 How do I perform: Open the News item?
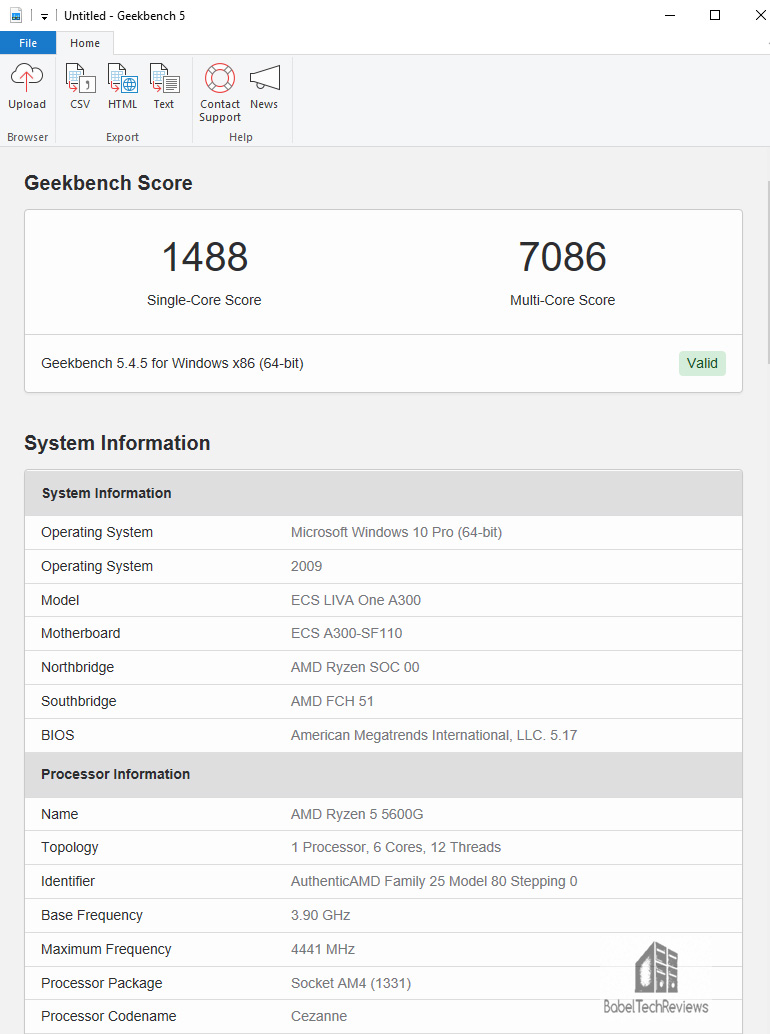(264, 86)
